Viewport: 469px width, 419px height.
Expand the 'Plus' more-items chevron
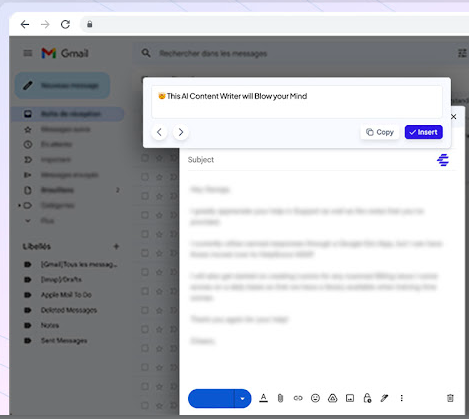coord(28,221)
